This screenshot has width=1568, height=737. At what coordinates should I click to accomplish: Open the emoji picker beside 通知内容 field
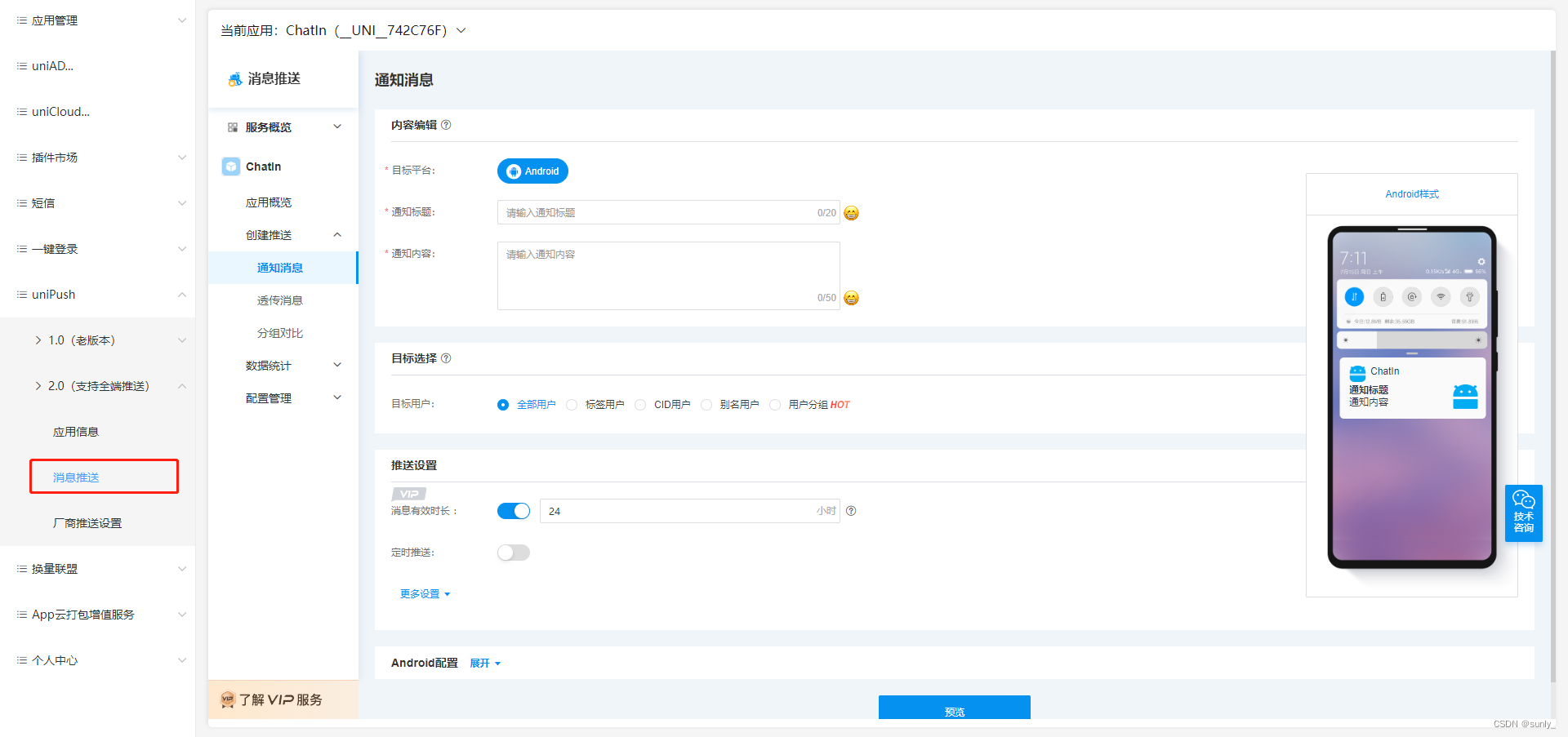coord(851,298)
